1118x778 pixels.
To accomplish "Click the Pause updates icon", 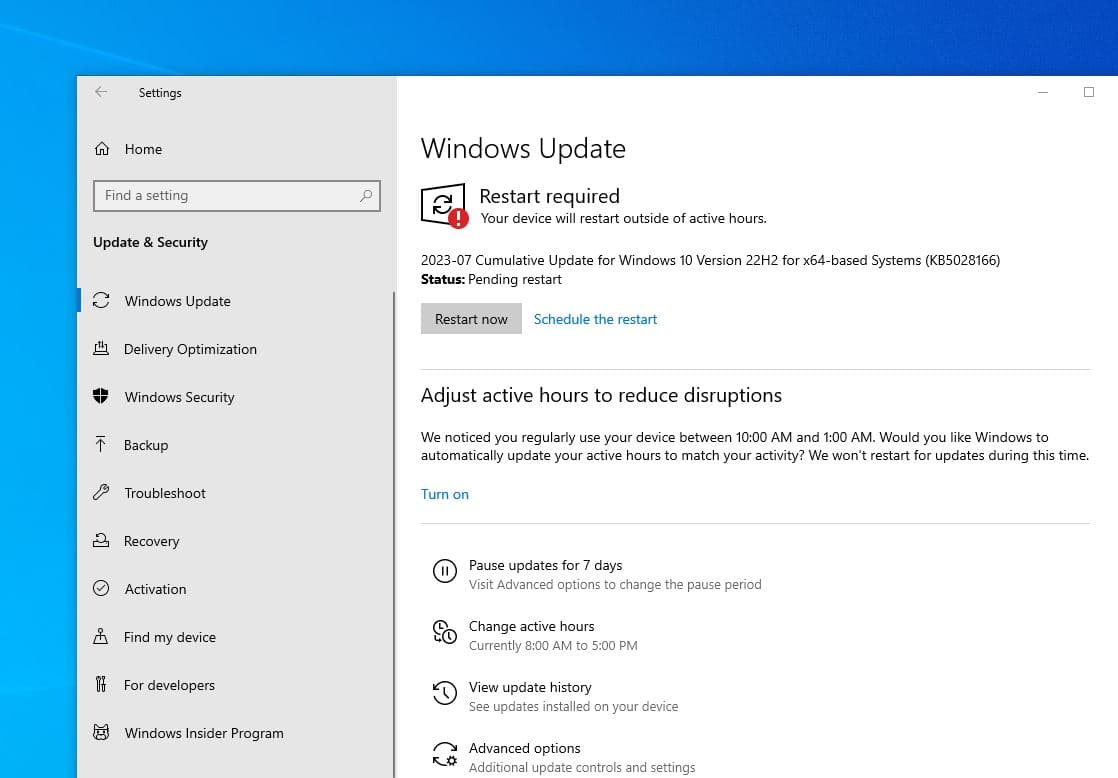I will (444, 572).
